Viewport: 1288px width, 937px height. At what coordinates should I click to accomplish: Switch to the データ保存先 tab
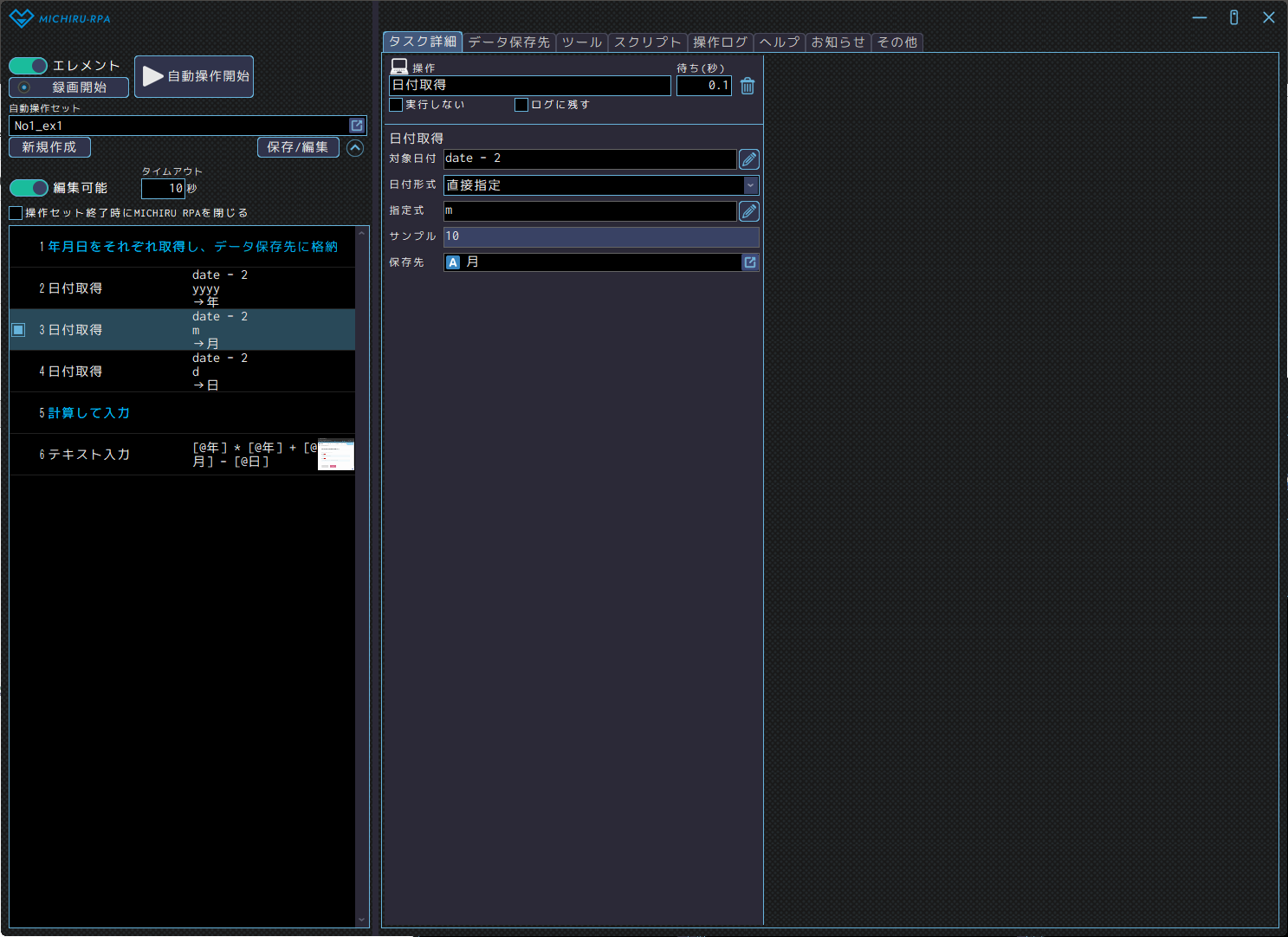coord(508,42)
